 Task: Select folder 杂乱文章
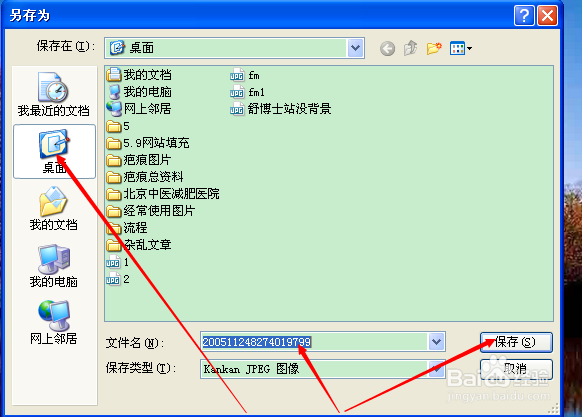[x=138, y=245]
